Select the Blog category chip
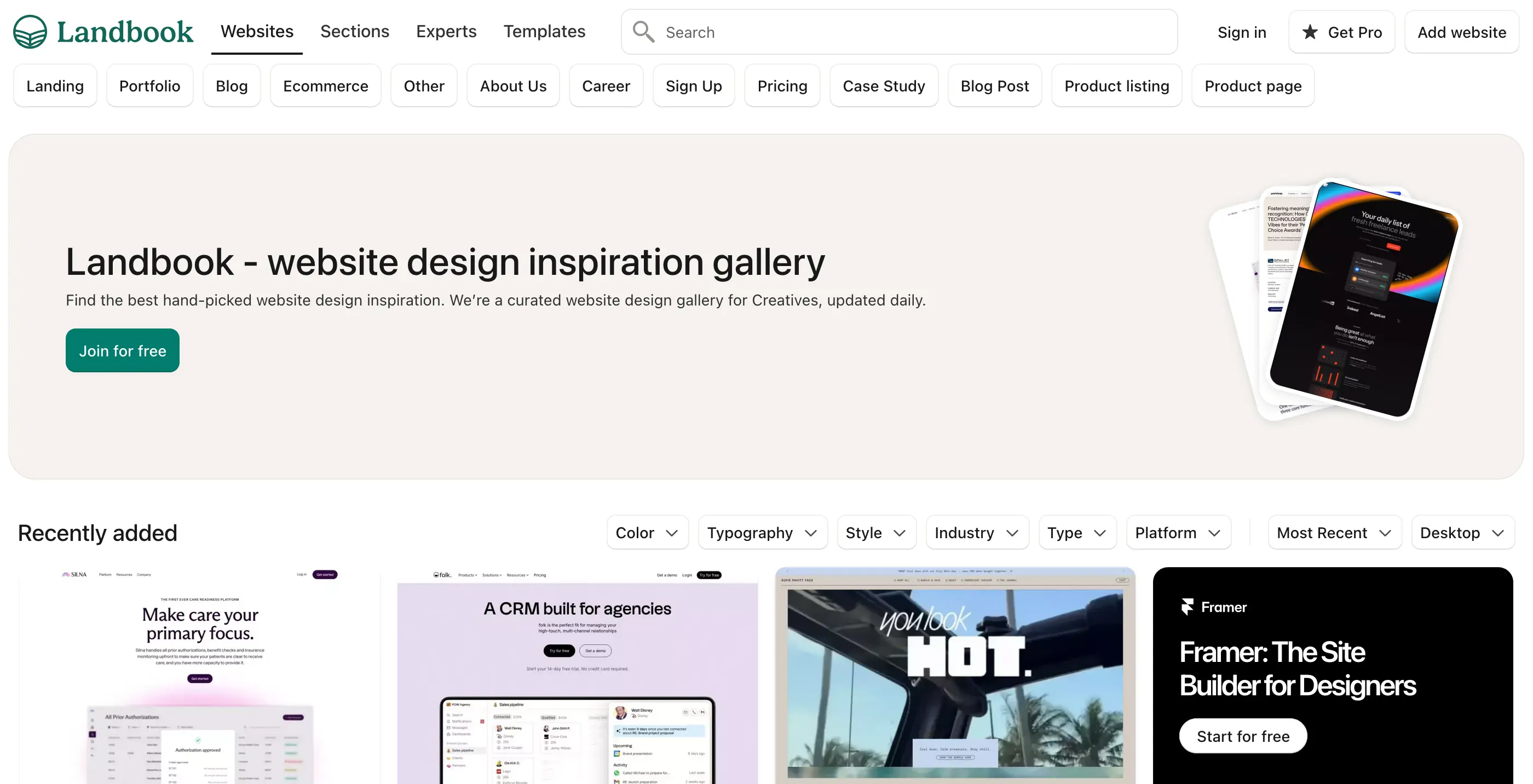 pos(232,86)
